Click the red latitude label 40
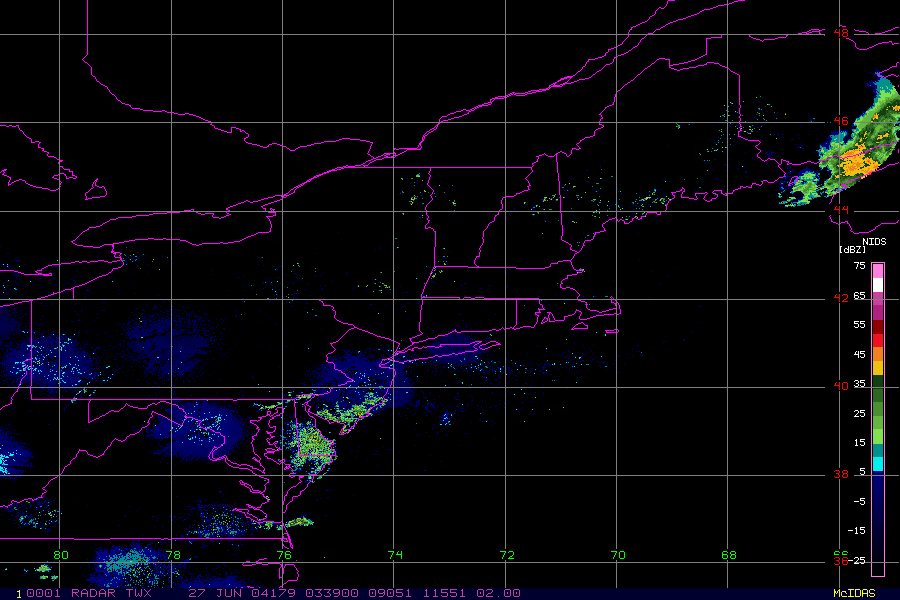900x600 pixels. 841,386
